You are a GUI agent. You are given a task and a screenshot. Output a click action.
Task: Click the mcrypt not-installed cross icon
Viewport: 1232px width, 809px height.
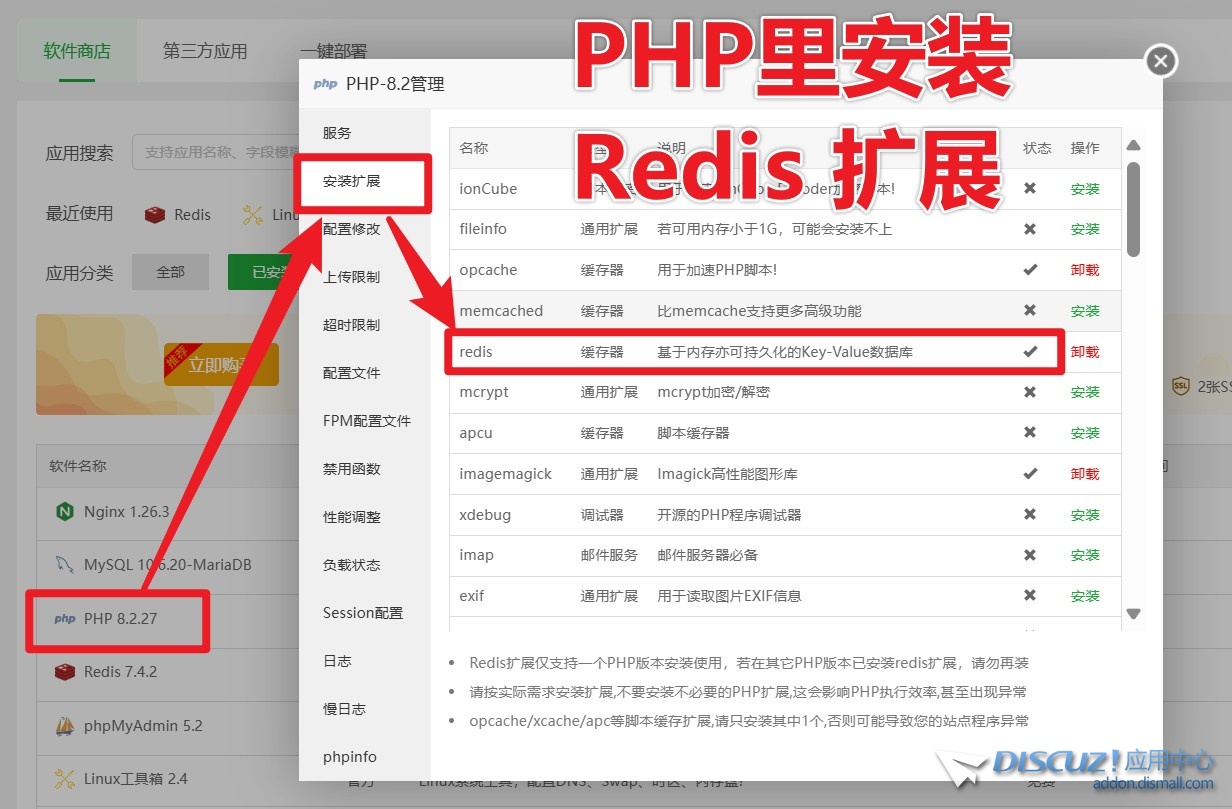(x=1030, y=392)
